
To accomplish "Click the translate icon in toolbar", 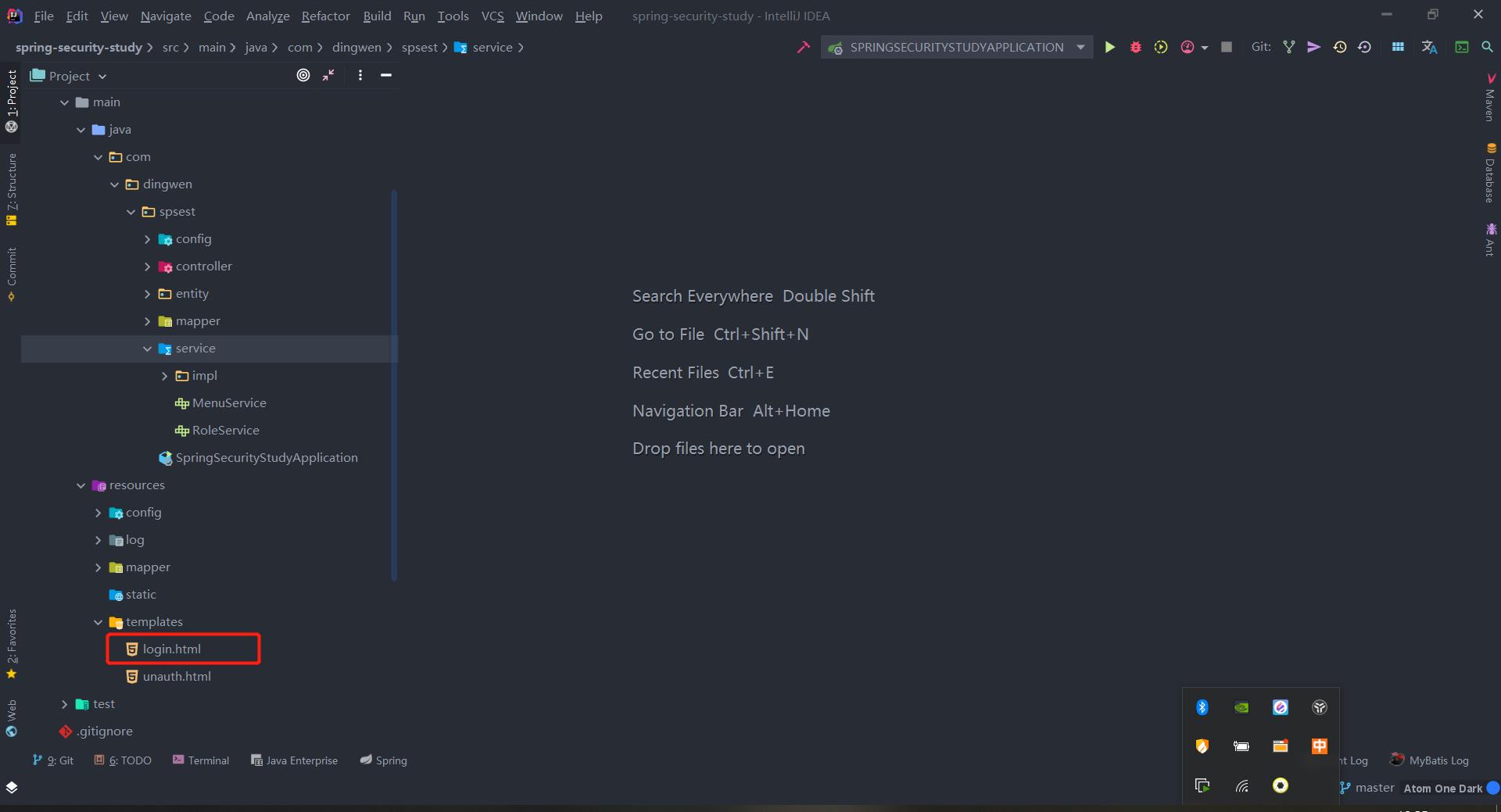I will (1429, 48).
